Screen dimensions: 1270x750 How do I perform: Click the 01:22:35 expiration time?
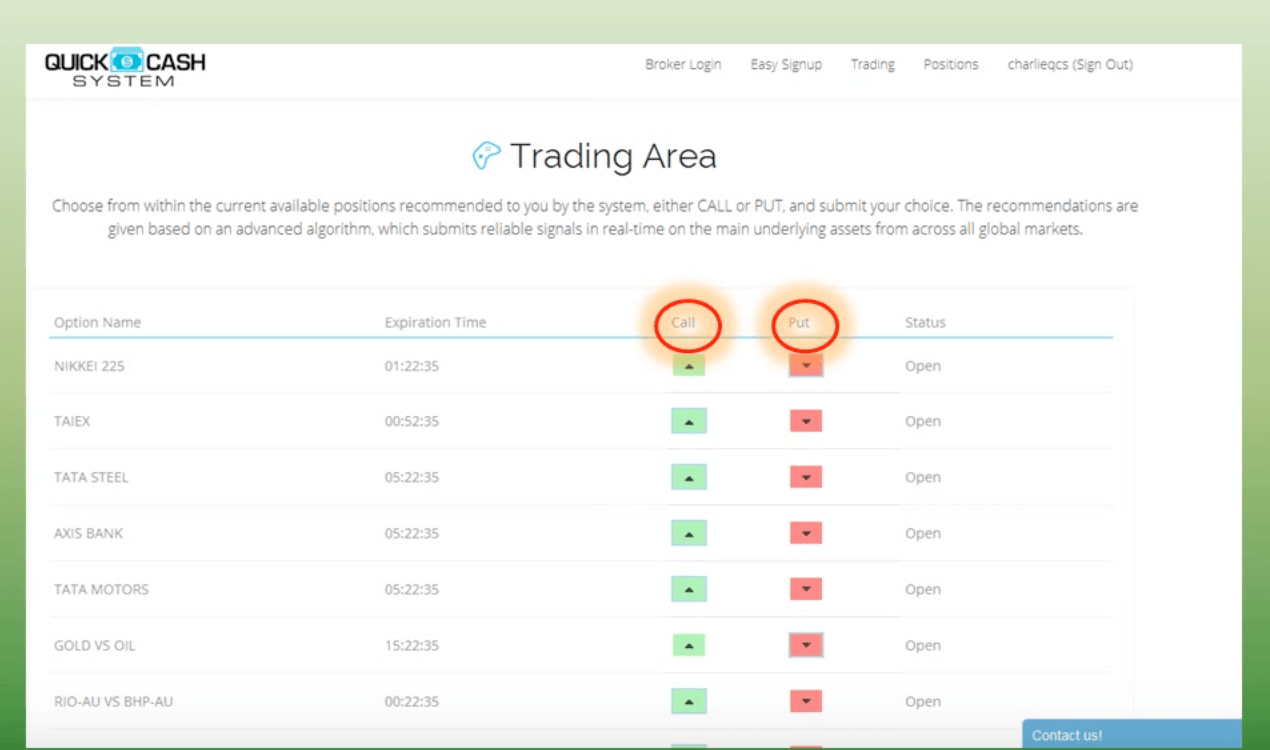[x=412, y=366]
